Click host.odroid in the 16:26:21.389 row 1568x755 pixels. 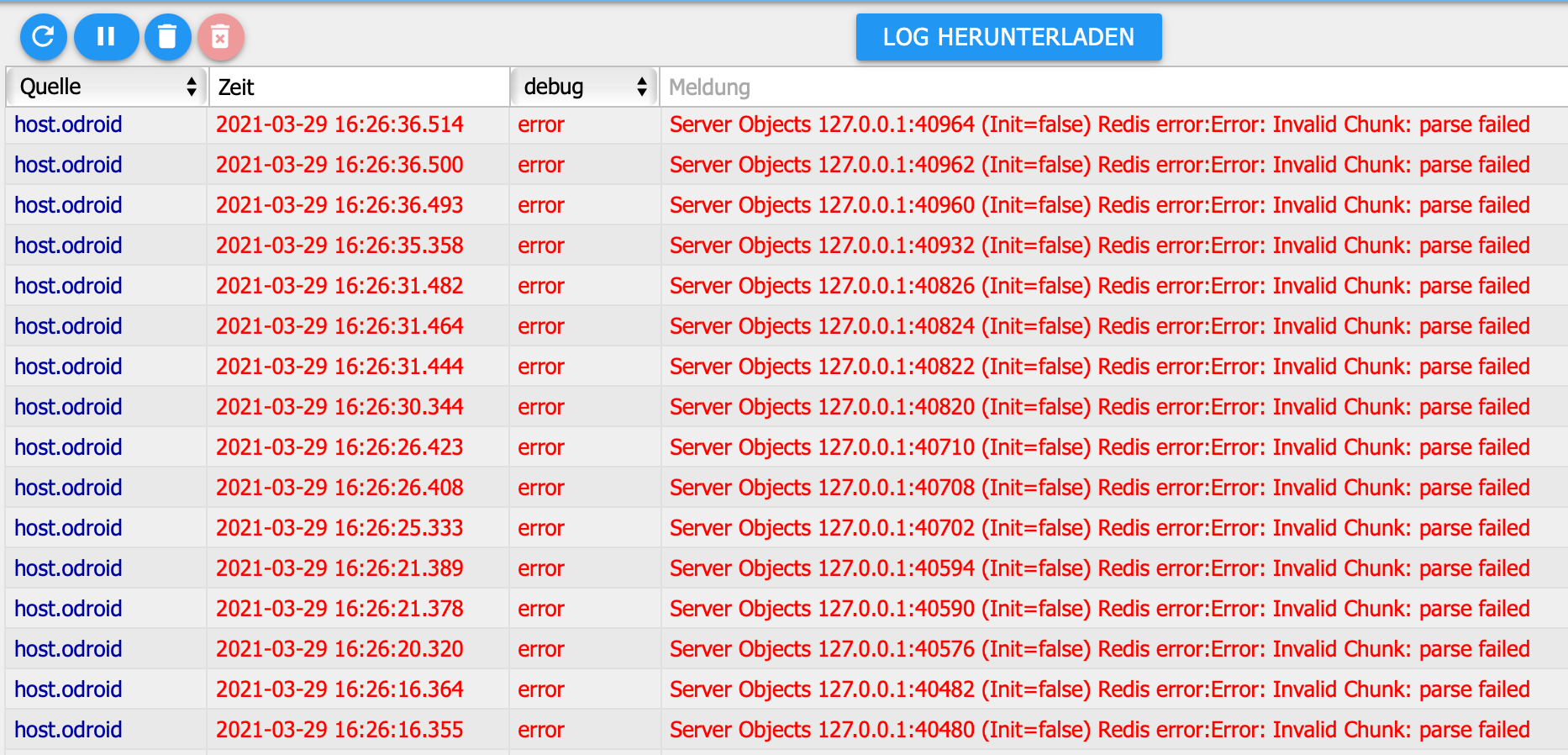pyautogui.click(x=68, y=568)
